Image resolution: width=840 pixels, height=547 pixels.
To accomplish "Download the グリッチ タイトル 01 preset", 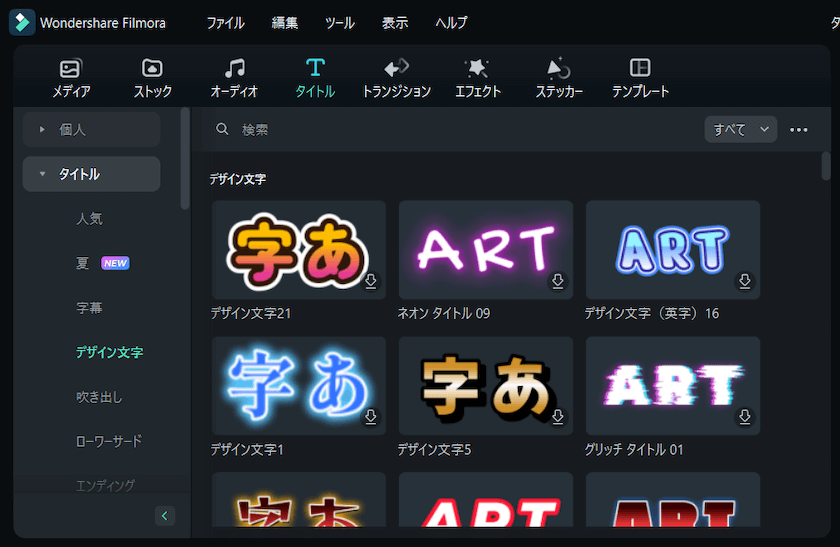I will point(744,418).
